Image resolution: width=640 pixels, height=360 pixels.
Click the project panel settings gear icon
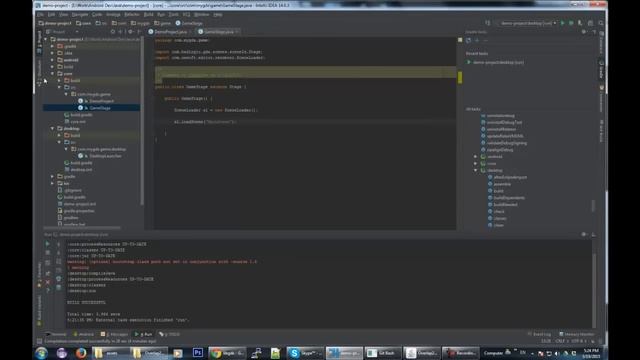coord(130,32)
